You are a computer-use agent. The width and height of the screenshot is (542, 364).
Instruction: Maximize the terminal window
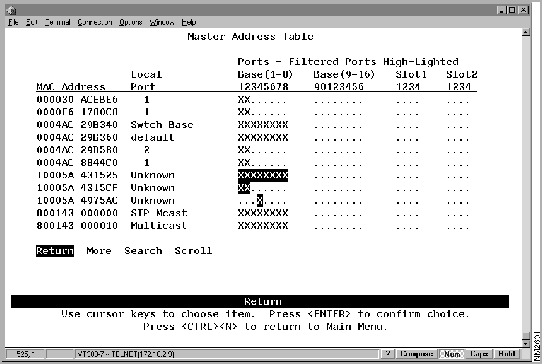(512, 10)
